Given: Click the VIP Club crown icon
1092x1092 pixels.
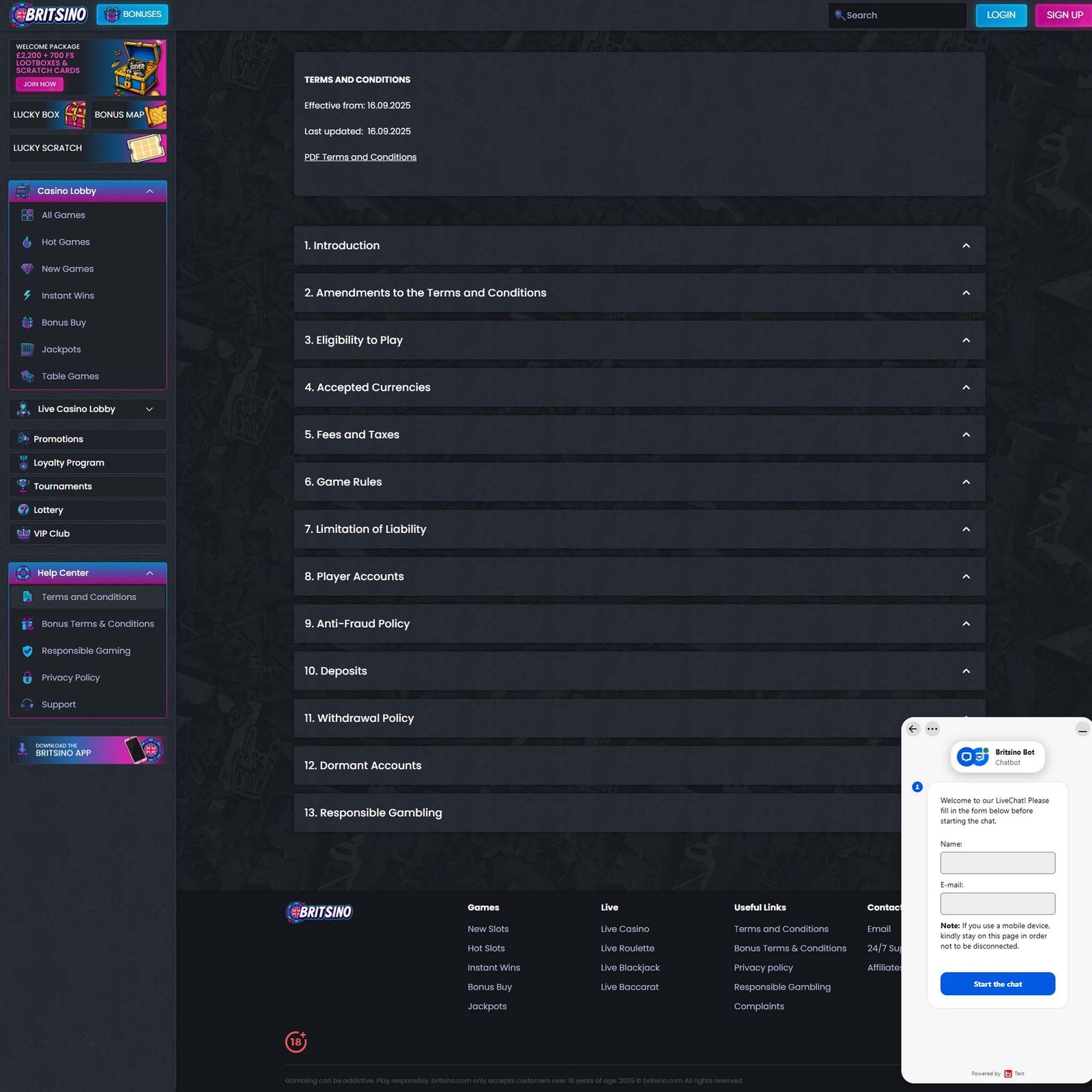Looking at the screenshot, I should point(23,534).
